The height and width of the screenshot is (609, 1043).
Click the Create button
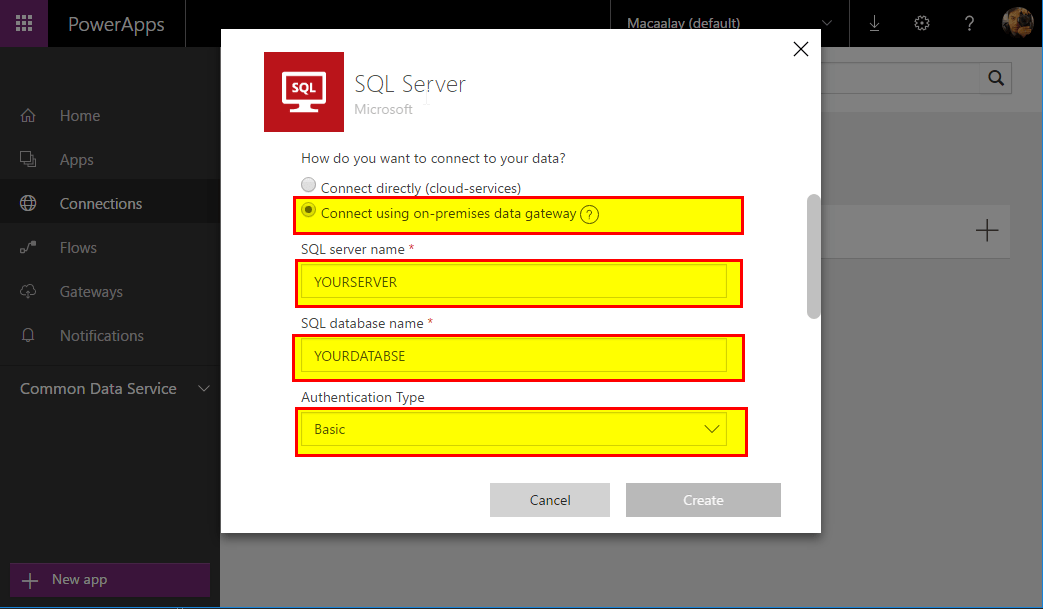[703, 500]
